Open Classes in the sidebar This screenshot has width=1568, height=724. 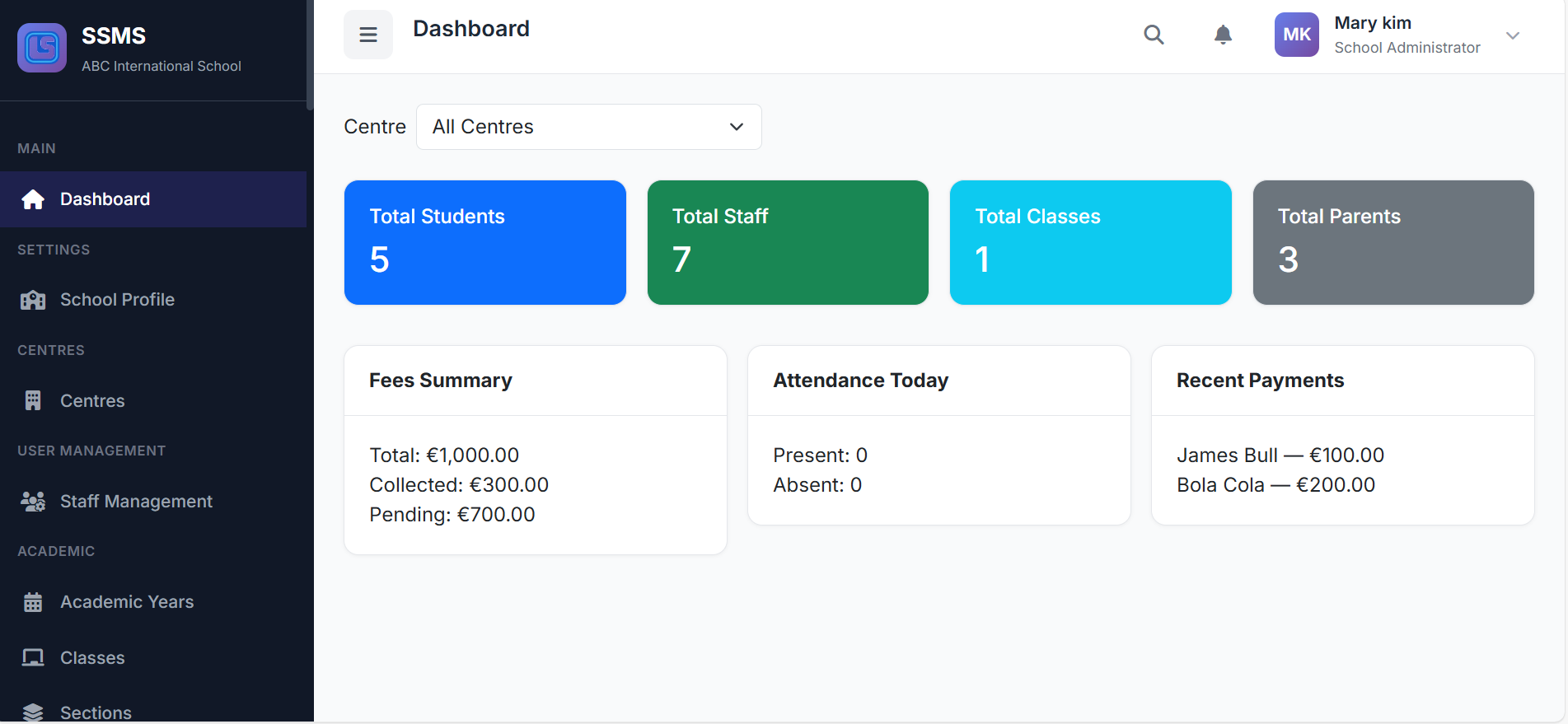[92, 657]
